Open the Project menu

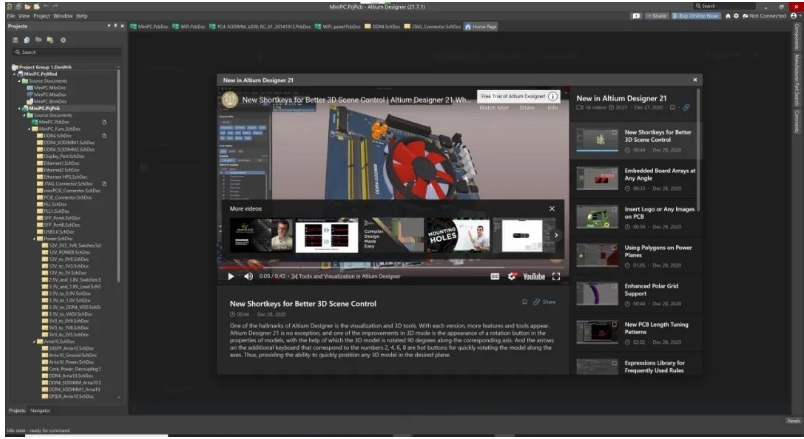[42, 16]
